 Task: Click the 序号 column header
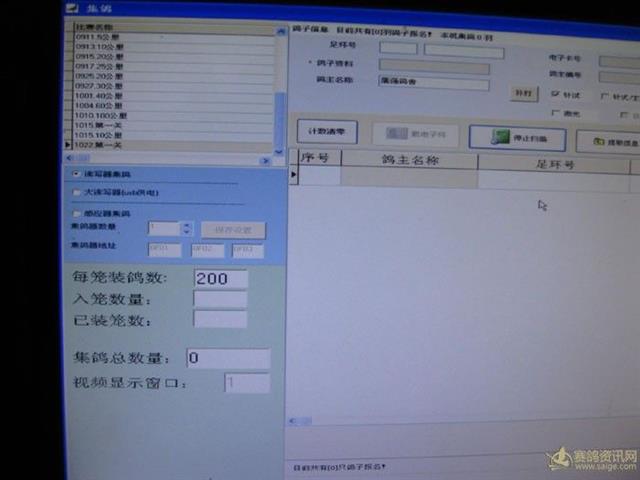pyautogui.click(x=320, y=159)
